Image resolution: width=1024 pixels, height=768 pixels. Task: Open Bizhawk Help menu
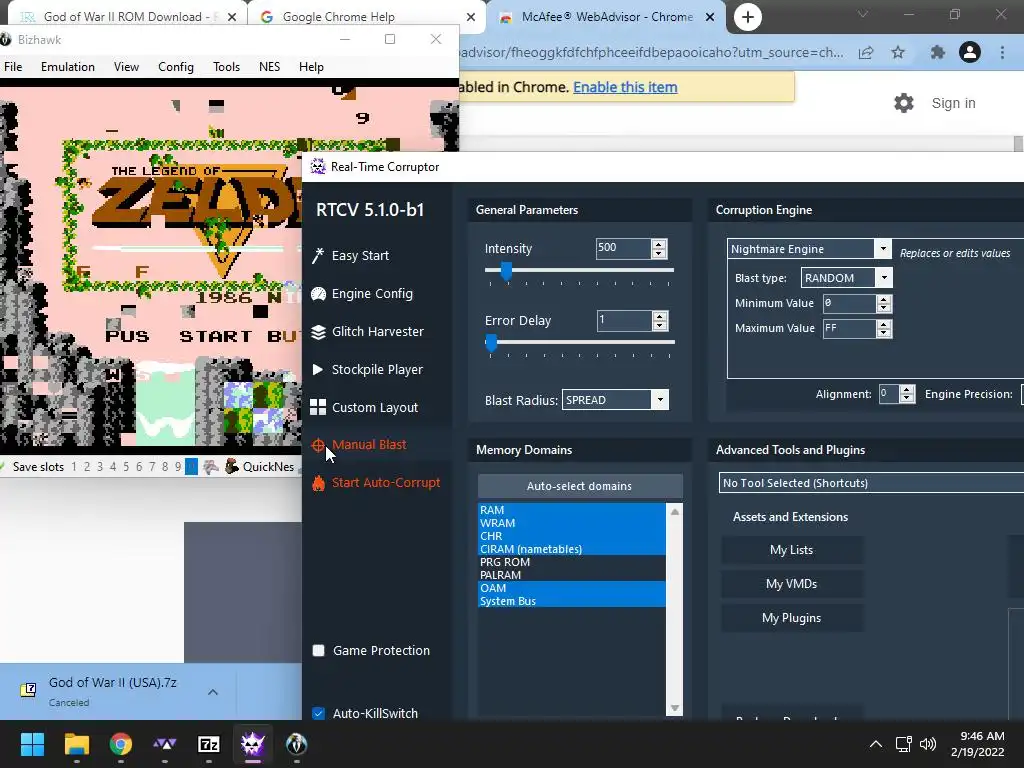(x=311, y=67)
